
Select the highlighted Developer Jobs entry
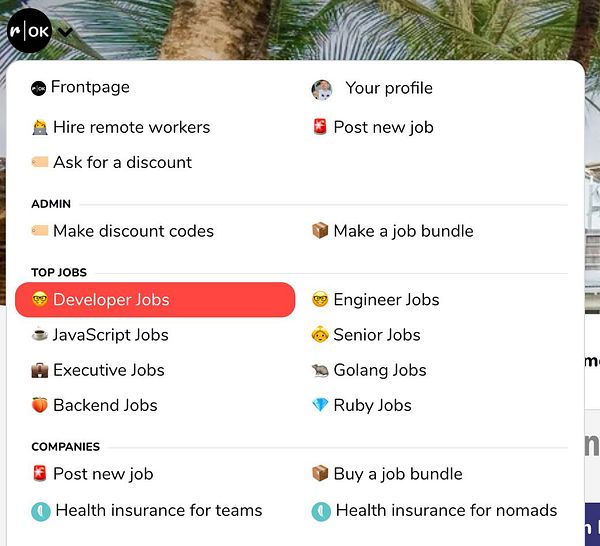tap(155, 300)
